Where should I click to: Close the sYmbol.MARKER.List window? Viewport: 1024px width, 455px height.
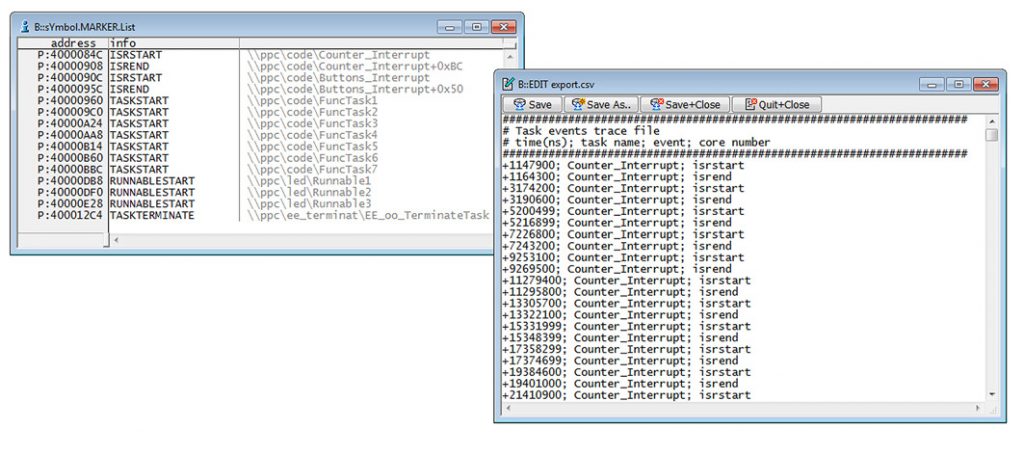click(x=500, y=26)
